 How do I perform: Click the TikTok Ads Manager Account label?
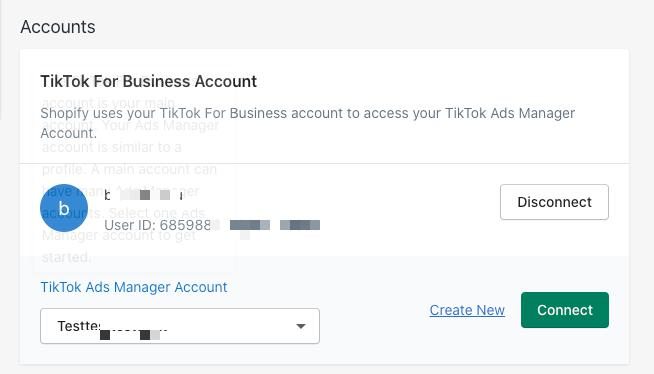click(x=134, y=287)
